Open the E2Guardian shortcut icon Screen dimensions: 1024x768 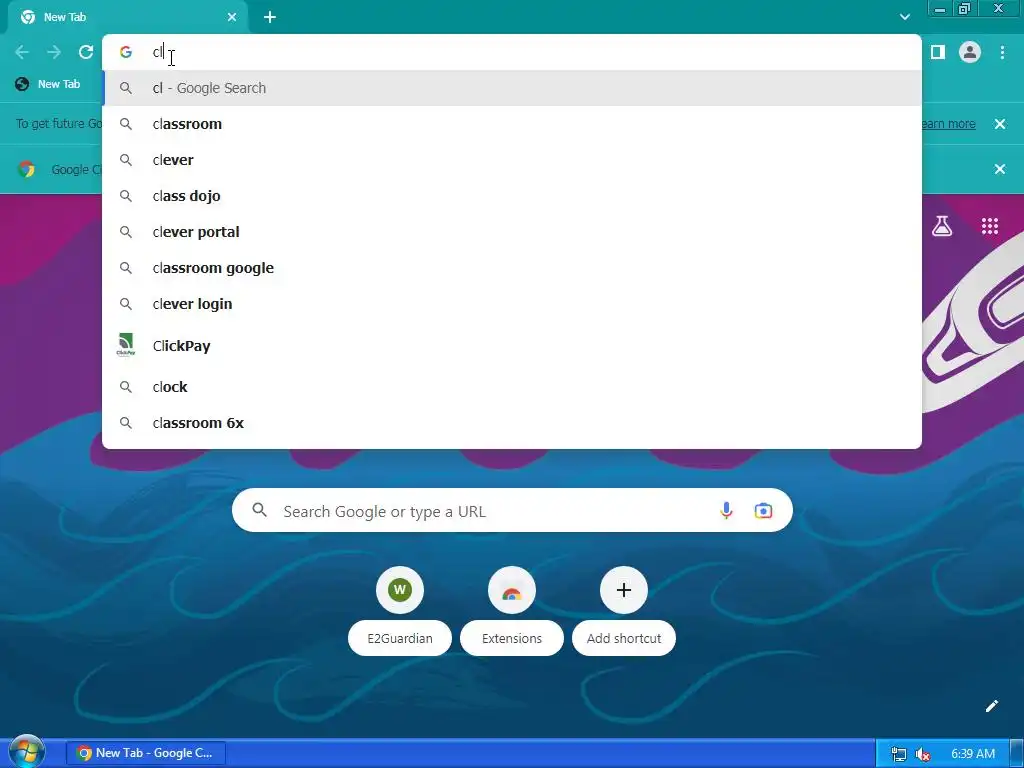(400, 590)
